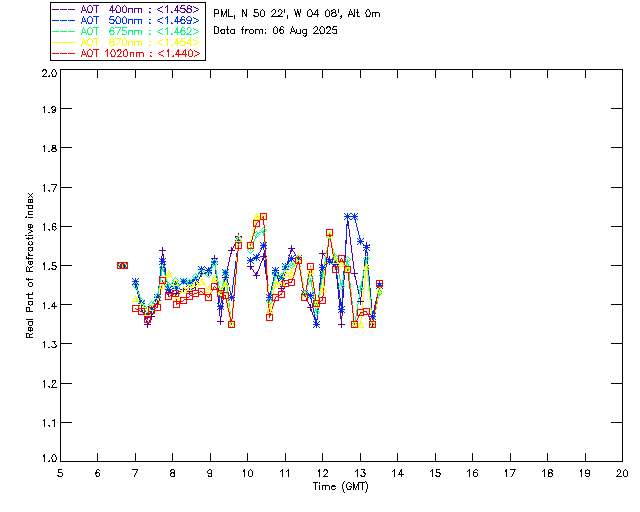The height and width of the screenshot is (512, 640).
Task: Click the y-axis label 1.5
Action: (x=49, y=266)
